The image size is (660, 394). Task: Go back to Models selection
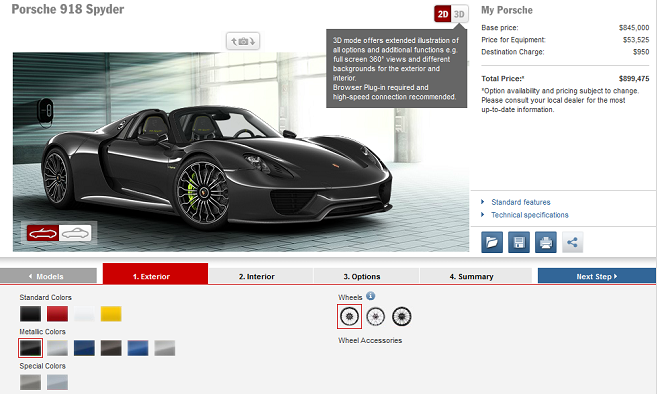[x=48, y=276]
